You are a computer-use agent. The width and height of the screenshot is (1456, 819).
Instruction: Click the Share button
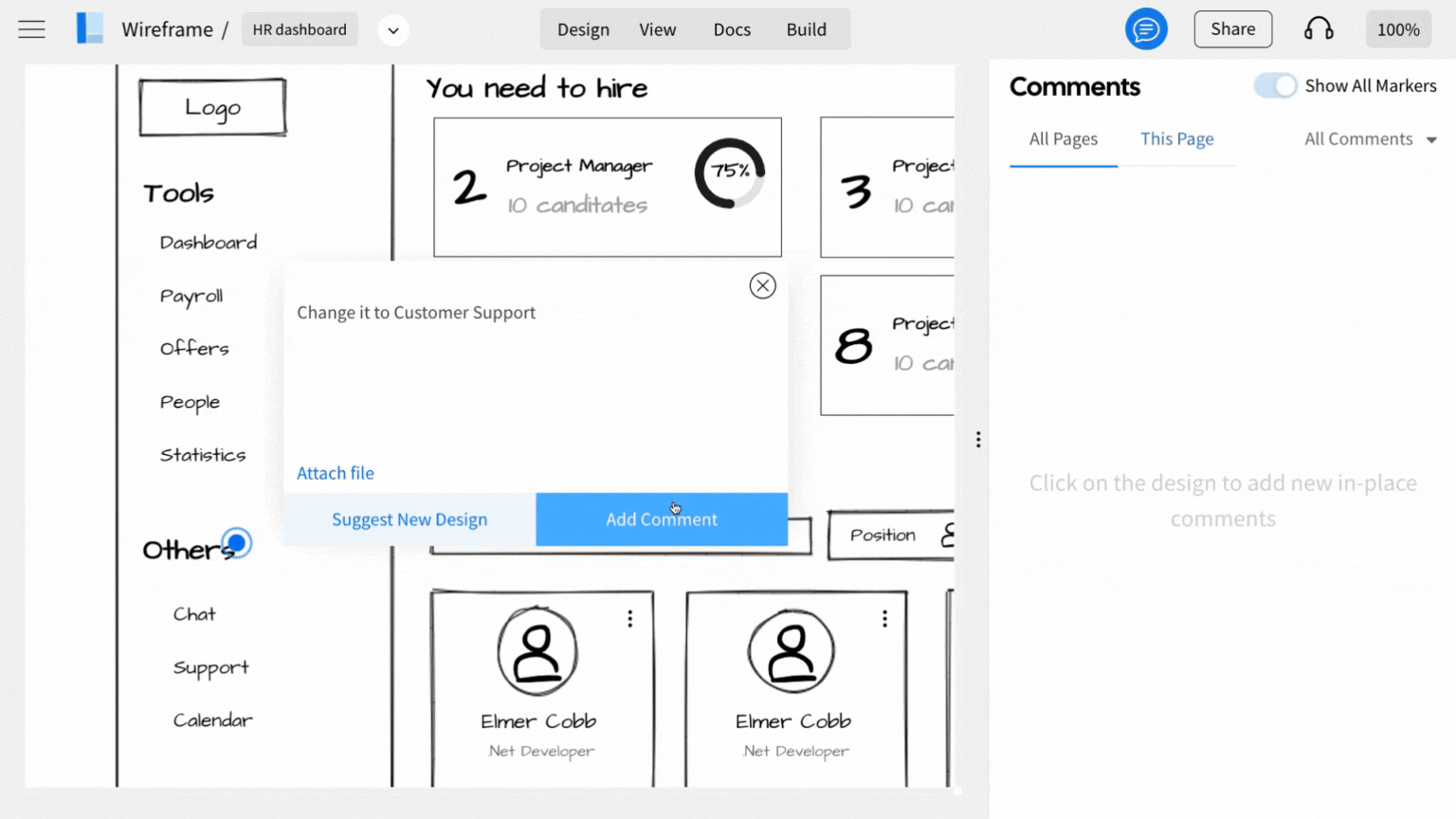click(1232, 29)
